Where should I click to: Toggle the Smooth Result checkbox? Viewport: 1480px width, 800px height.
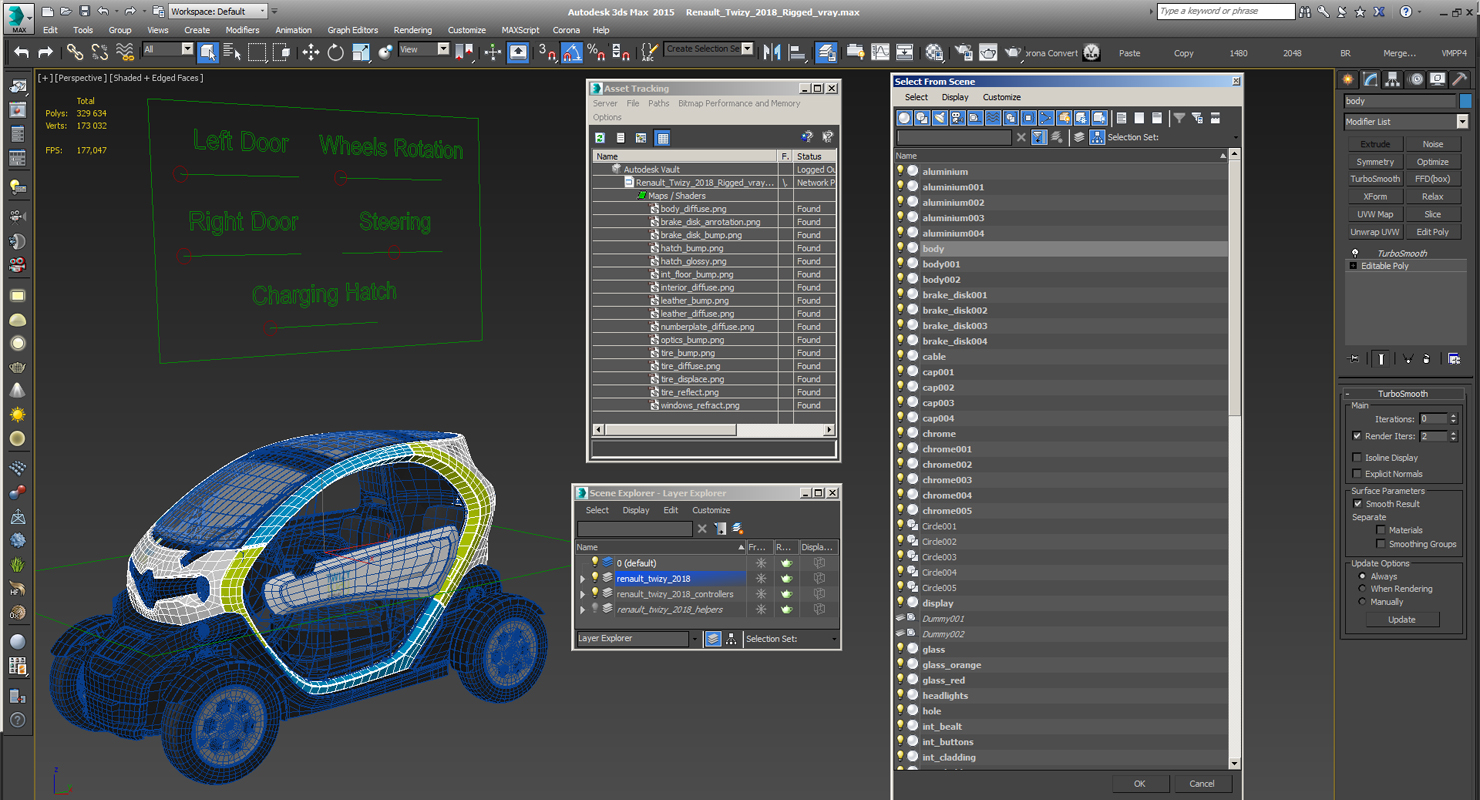click(1357, 504)
